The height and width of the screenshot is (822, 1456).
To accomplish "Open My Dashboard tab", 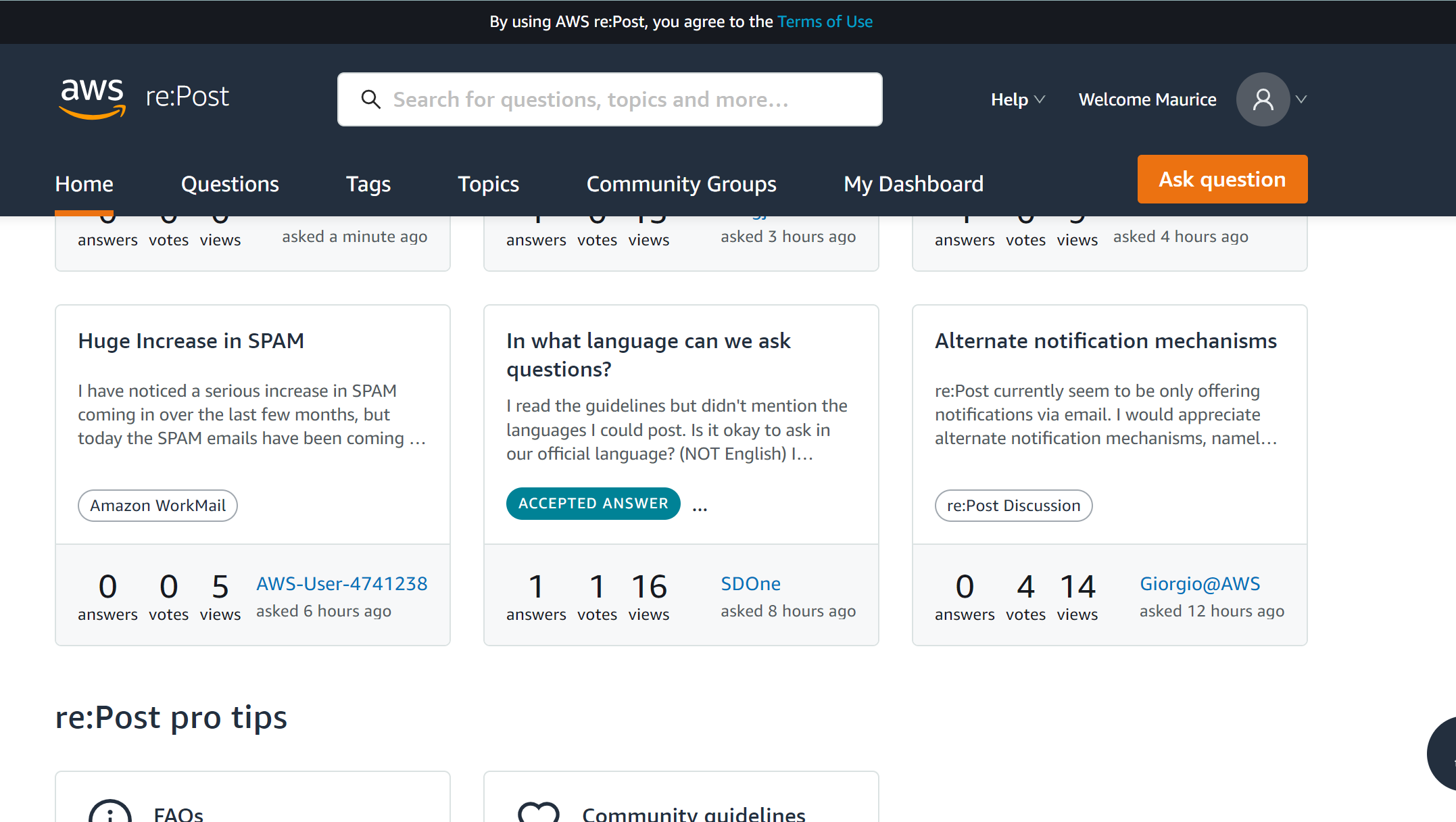I will [x=913, y=184].
